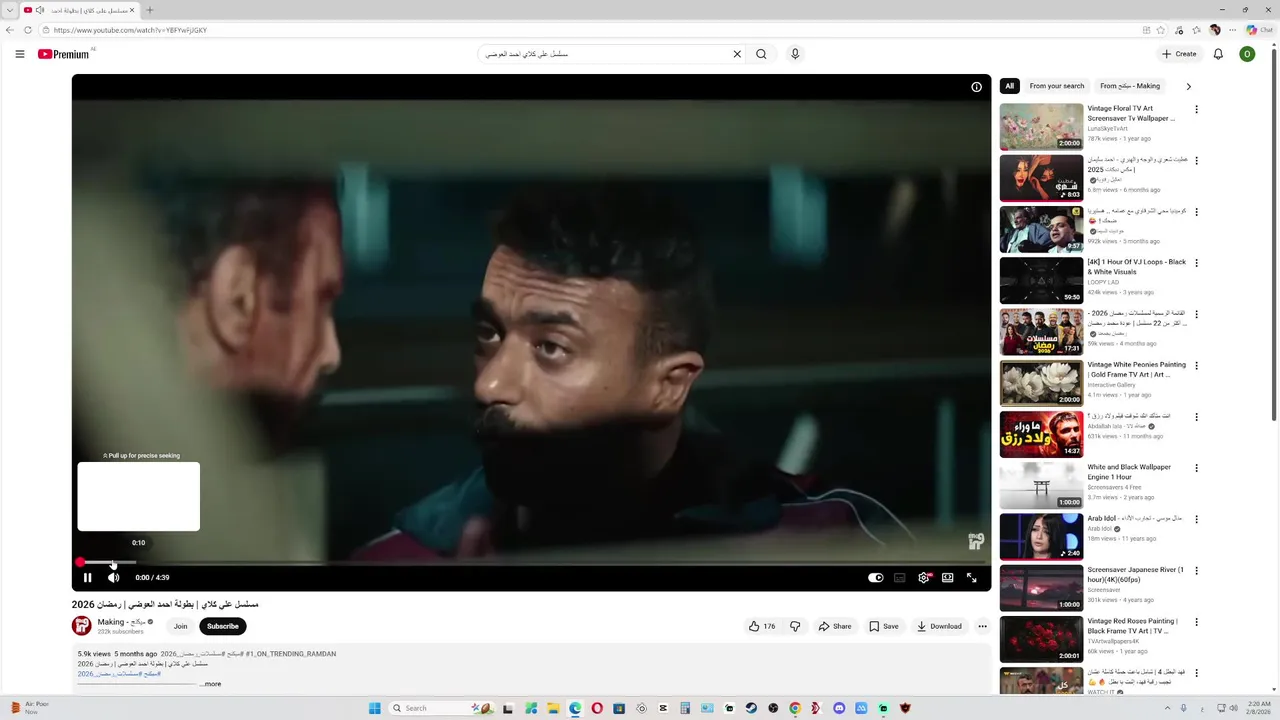The width and height of the screenshot is (1280, 720).
Task: Open 1 Hour Of VJ Loops video title
Action: pos(1137,267)
